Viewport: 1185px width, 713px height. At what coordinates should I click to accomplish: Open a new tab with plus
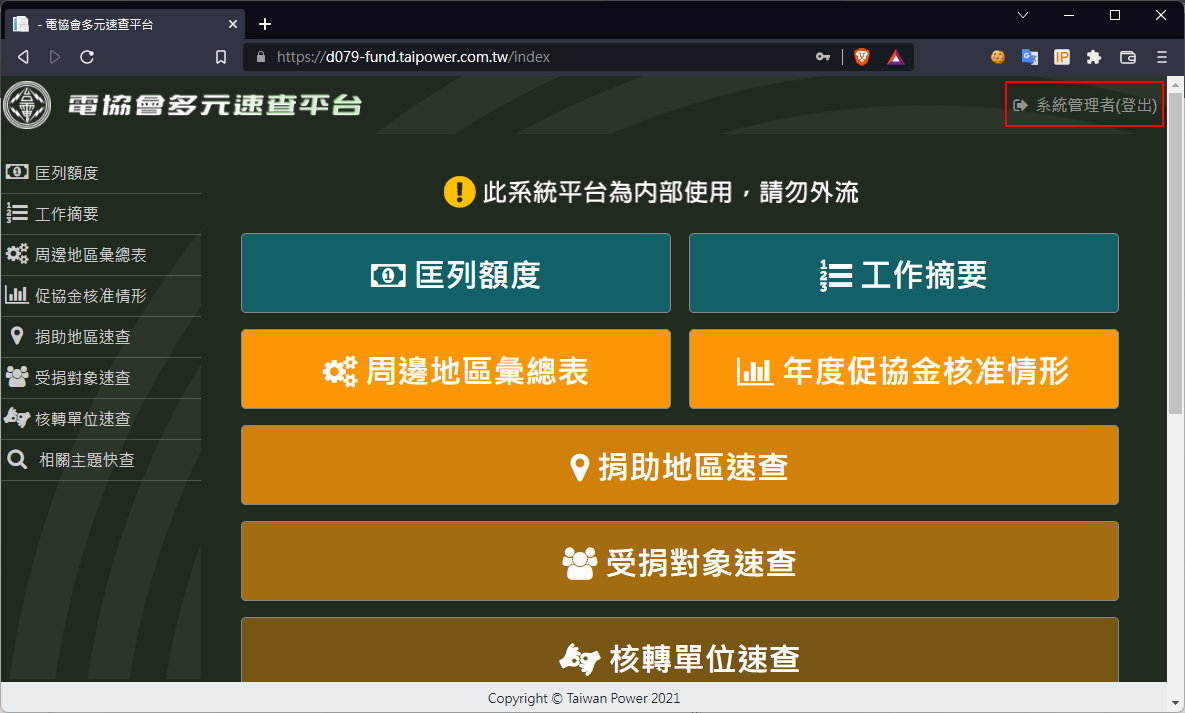tap(265, 24)
